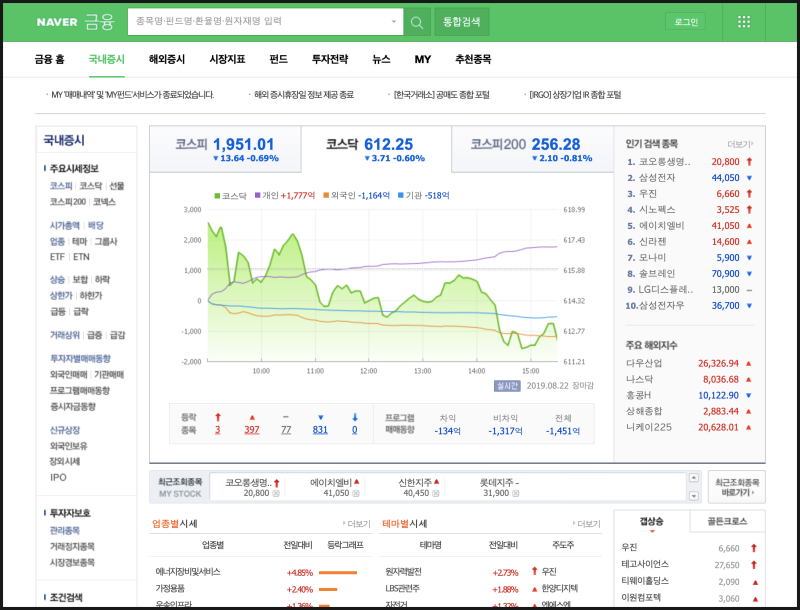Click the red upper-limit arrow above count 3
This screenshot has height=610, width=800.
click(218, 417)
